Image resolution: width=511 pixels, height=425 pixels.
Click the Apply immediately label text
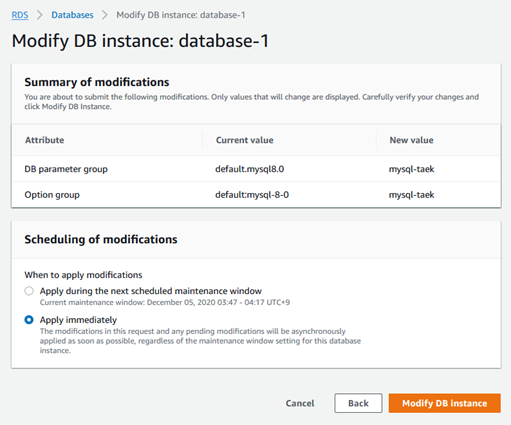[x=78, y=320]
